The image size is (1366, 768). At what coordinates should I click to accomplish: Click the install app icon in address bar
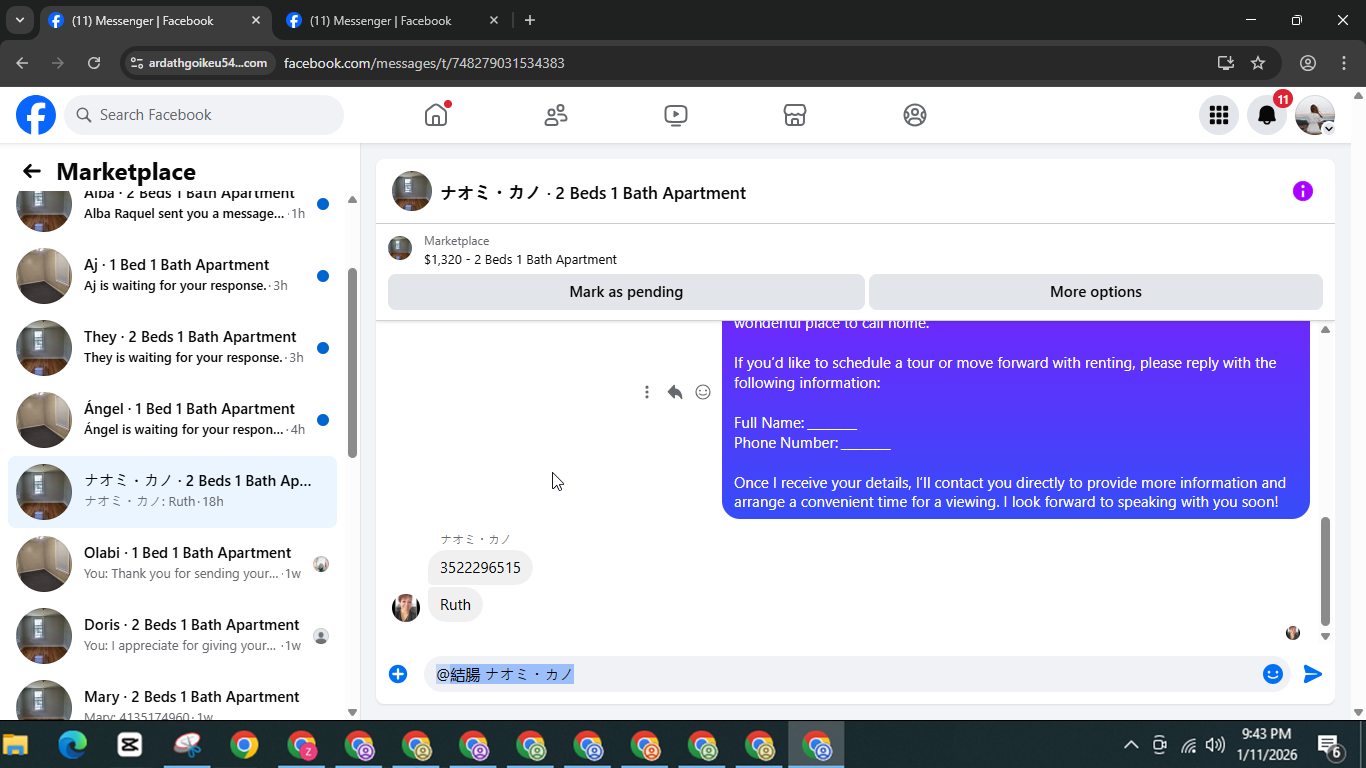point(1226,63)
